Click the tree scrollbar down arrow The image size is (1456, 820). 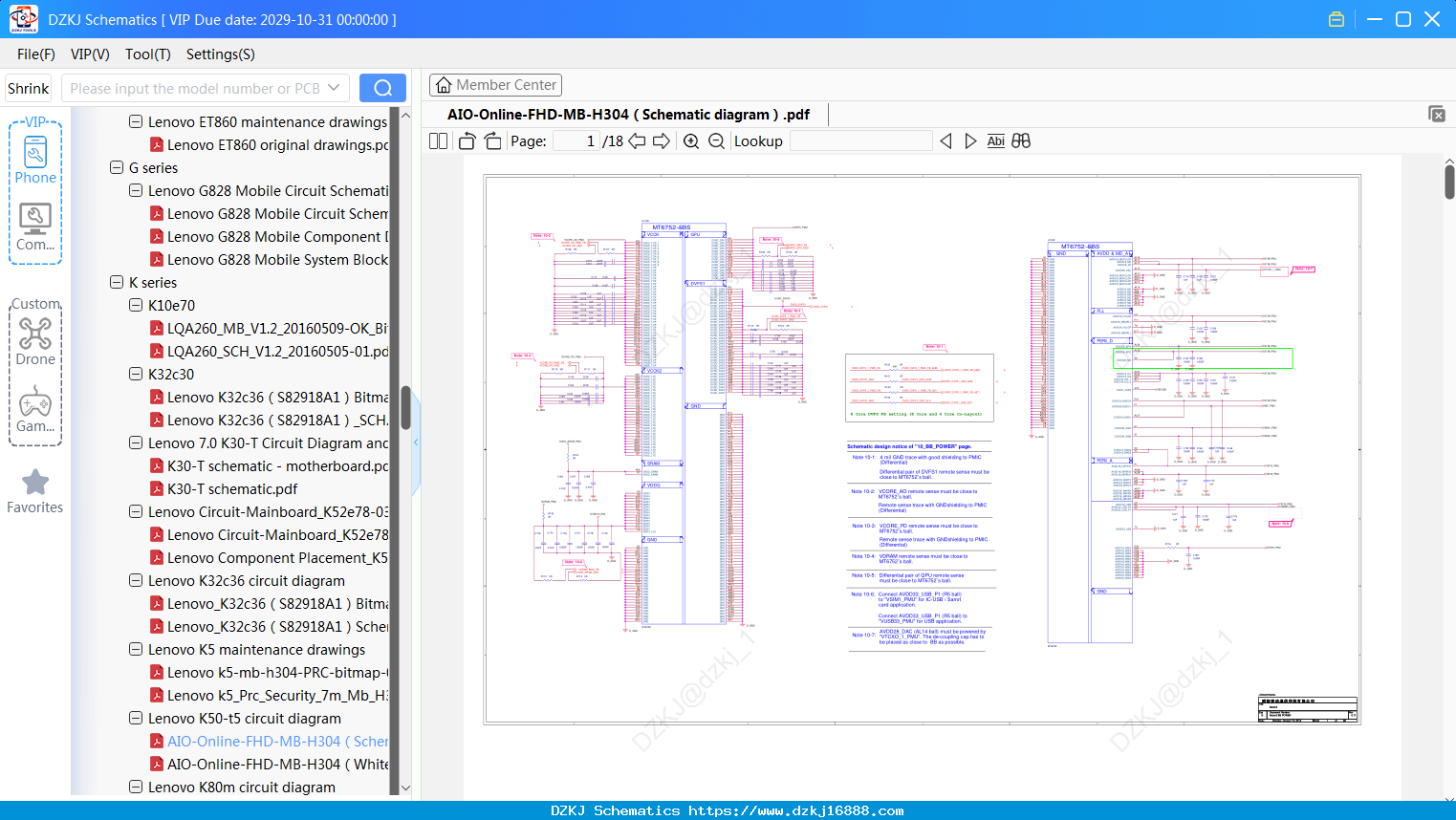(x=405, y=788)
